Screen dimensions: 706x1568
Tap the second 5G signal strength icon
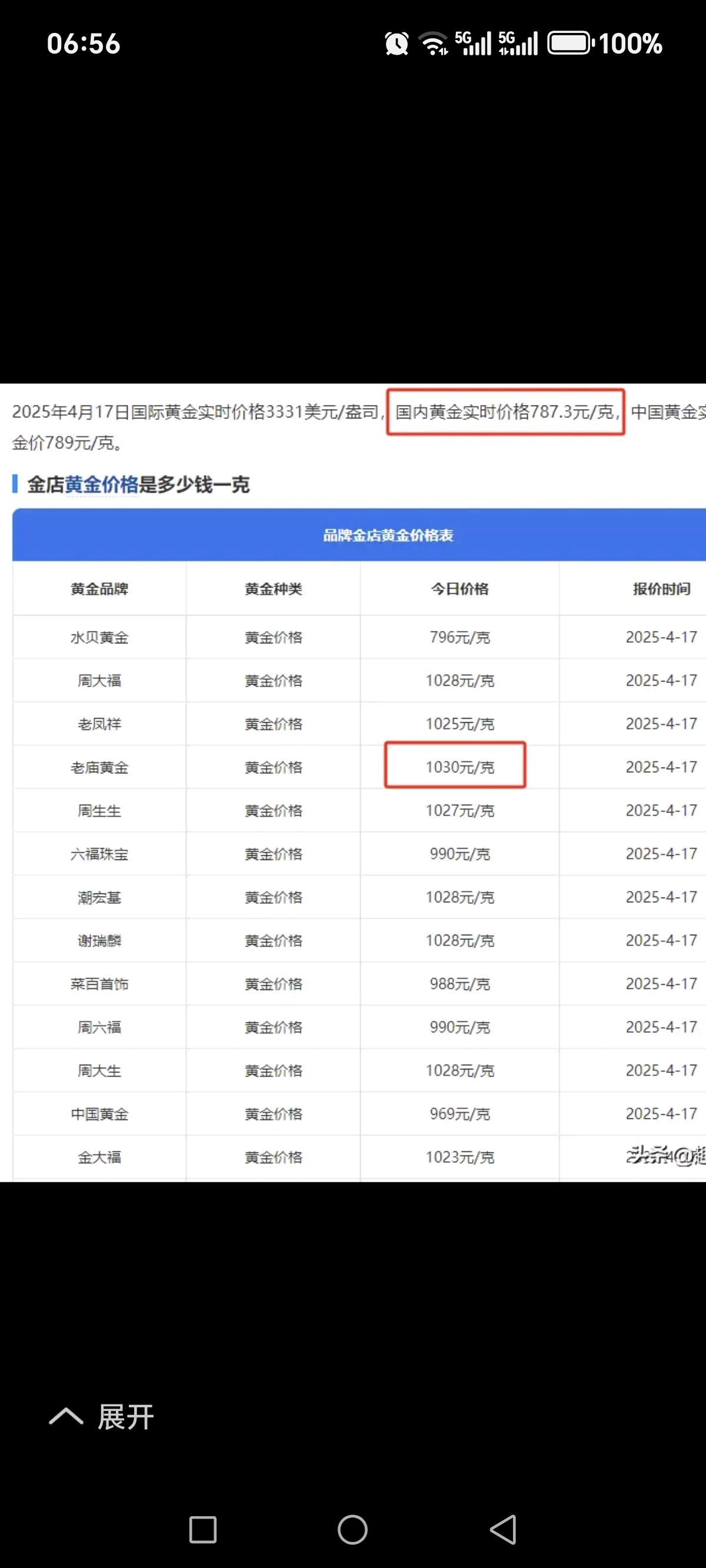tap(518, 44)
